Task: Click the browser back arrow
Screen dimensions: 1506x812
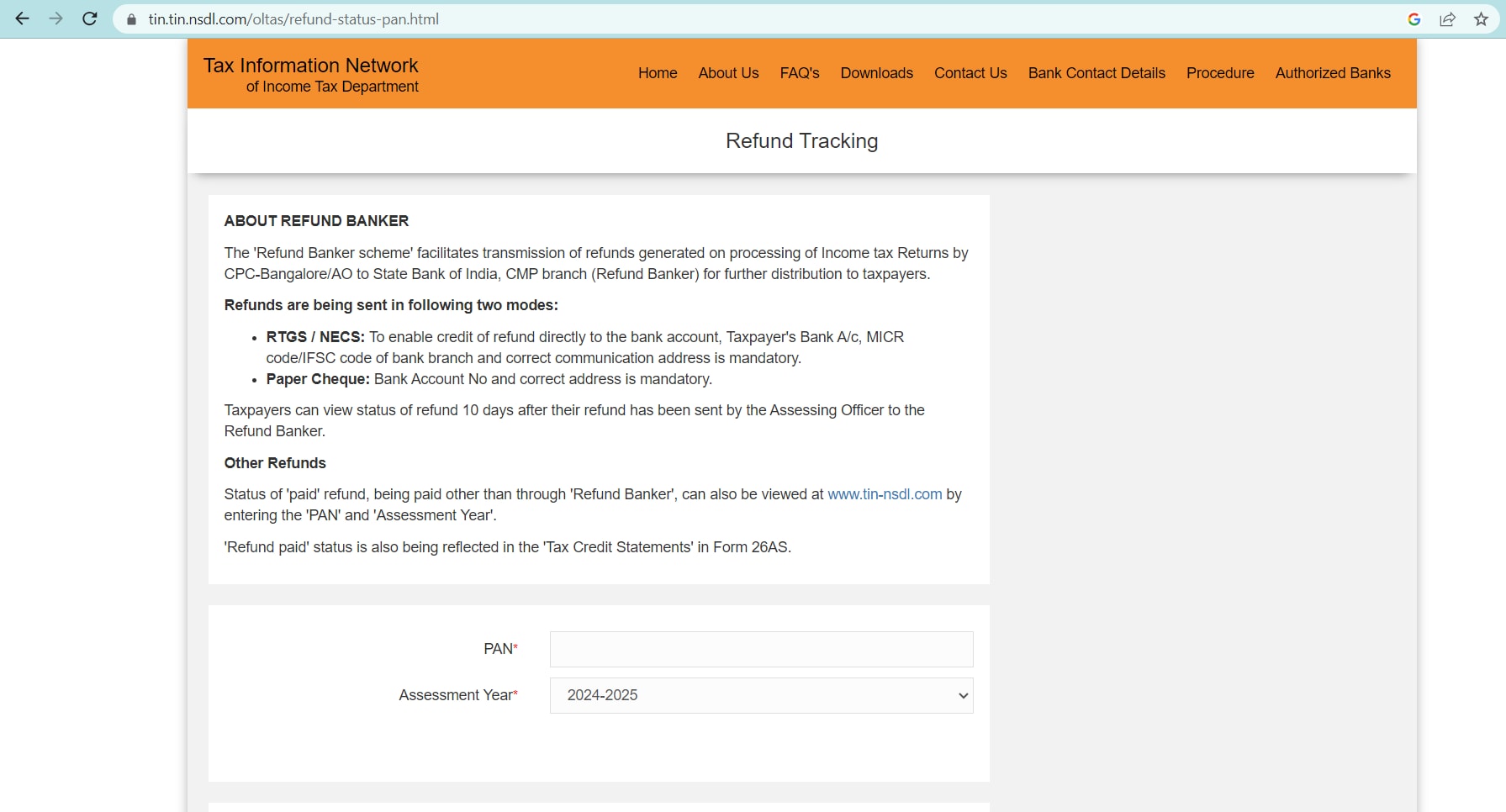Action: (23, 18)
